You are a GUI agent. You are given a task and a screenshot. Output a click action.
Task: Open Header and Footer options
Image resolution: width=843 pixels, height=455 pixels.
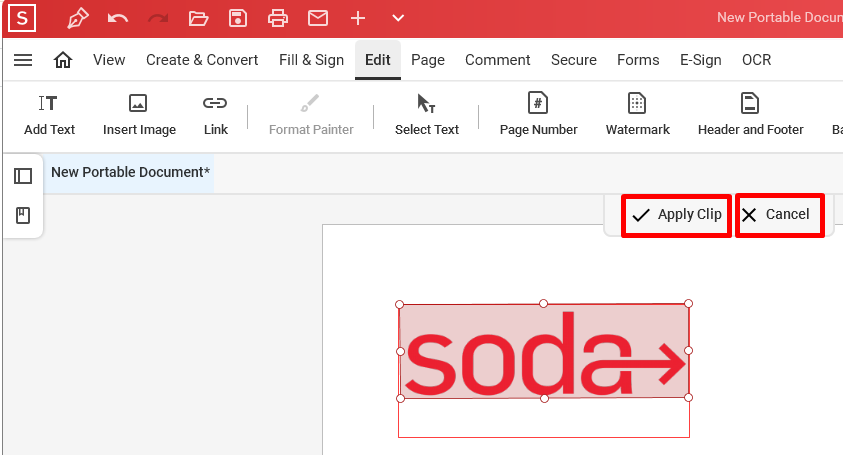coord(751,115)
